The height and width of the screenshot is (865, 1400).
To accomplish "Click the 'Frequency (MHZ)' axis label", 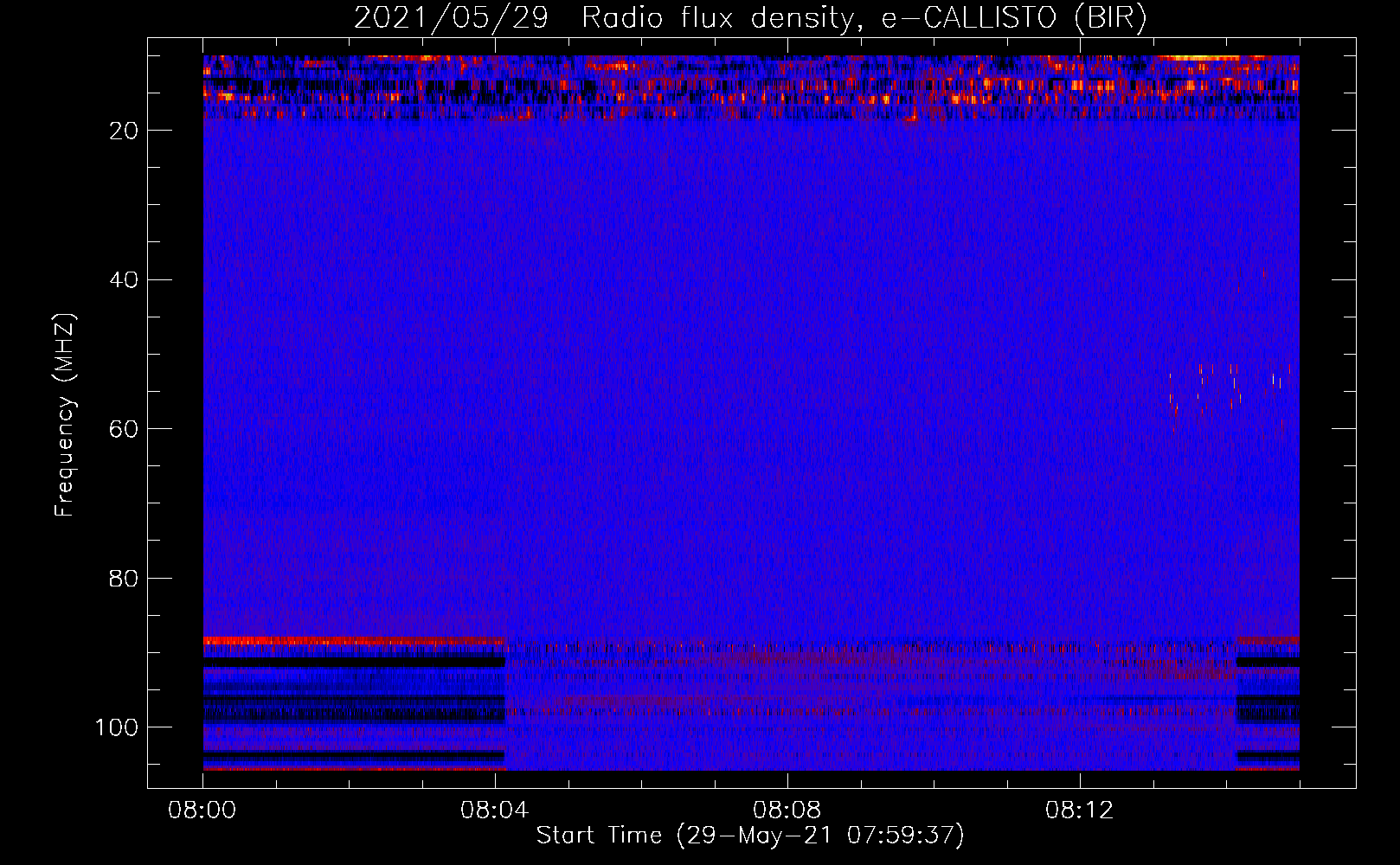I will (x=65, y=415).
